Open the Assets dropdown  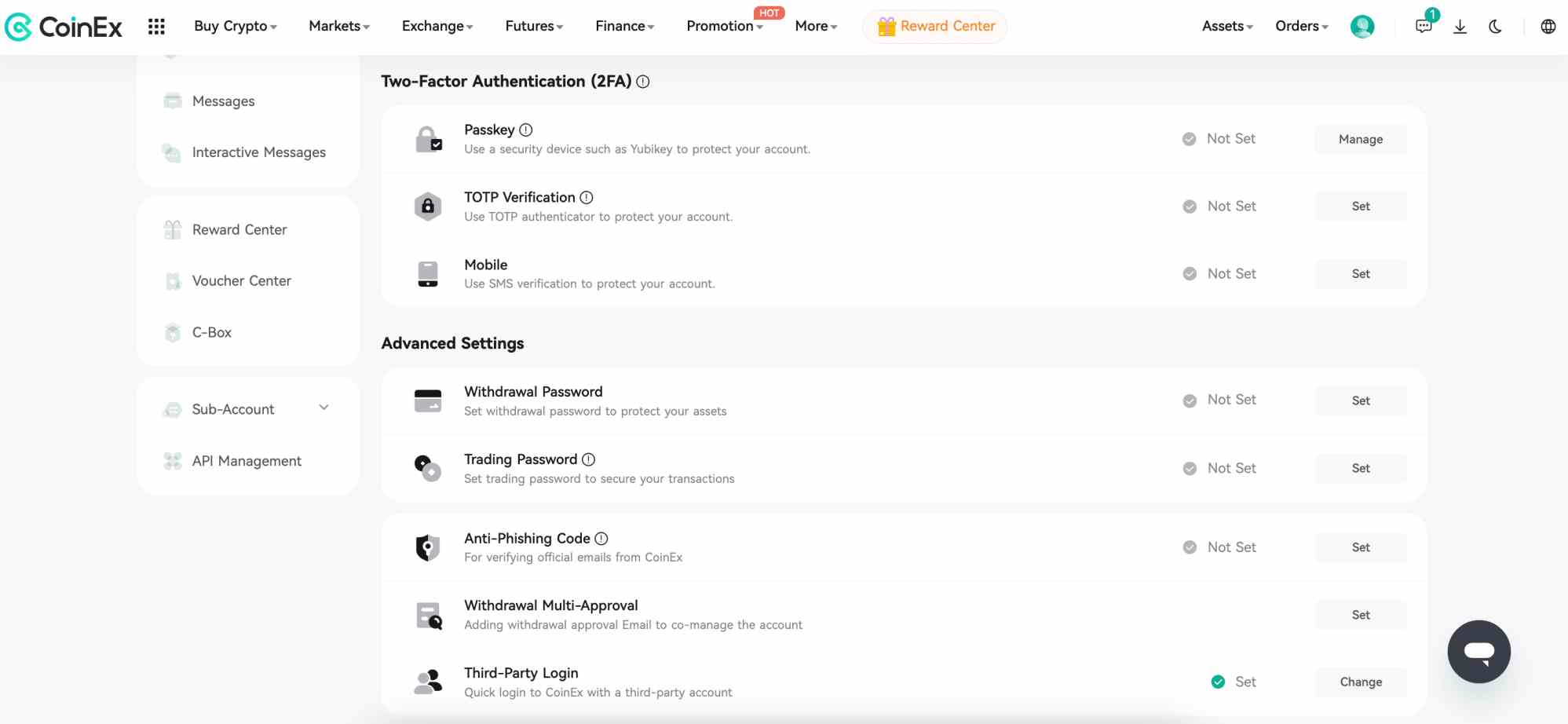1226,26
